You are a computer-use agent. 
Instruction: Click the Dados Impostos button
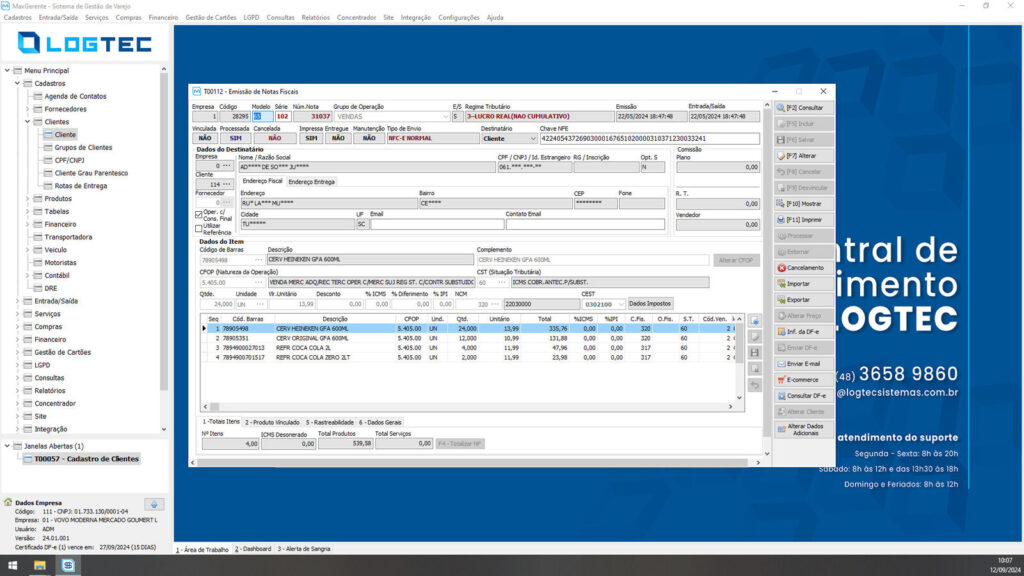[x=650, y=304]
